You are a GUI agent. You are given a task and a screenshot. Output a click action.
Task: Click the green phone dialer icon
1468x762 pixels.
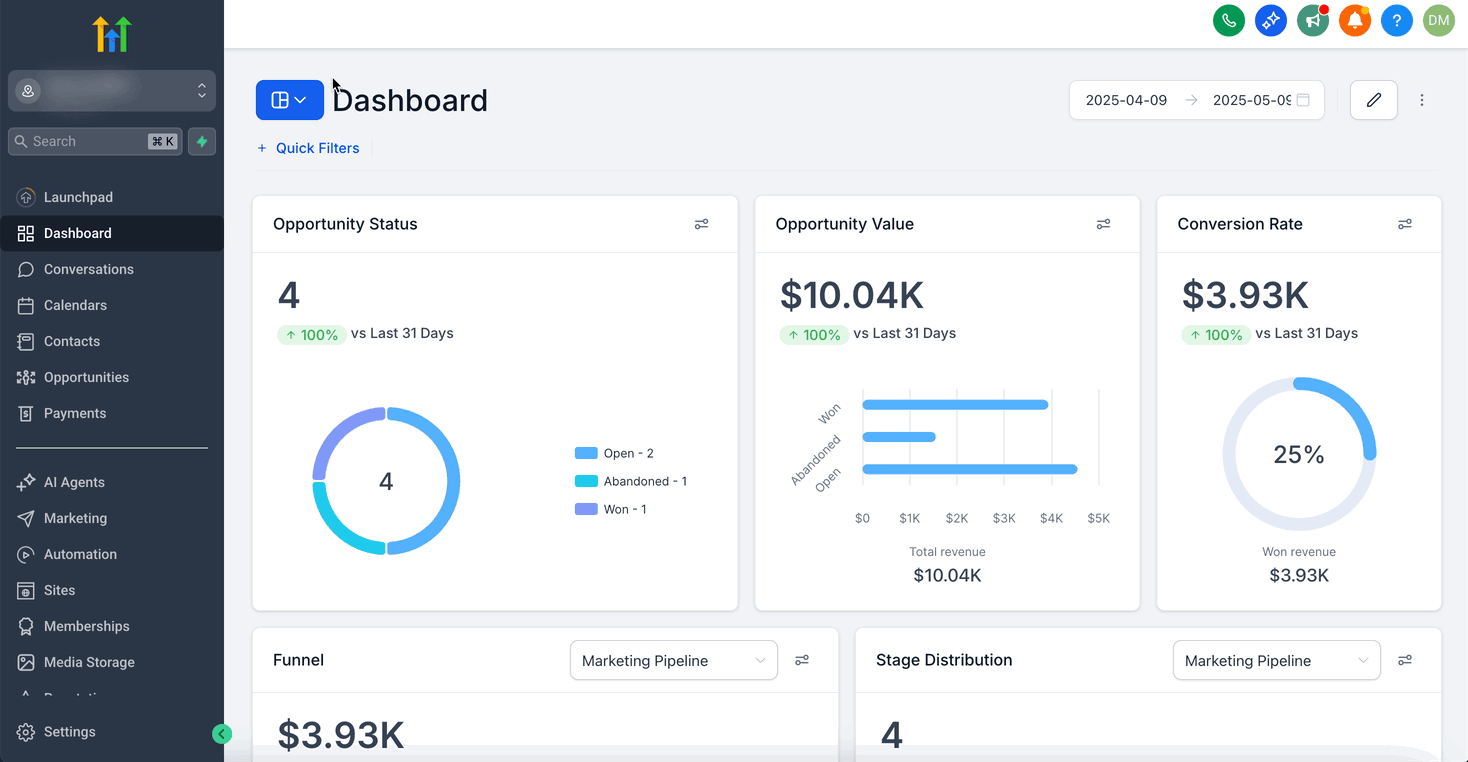(1229, 20)
